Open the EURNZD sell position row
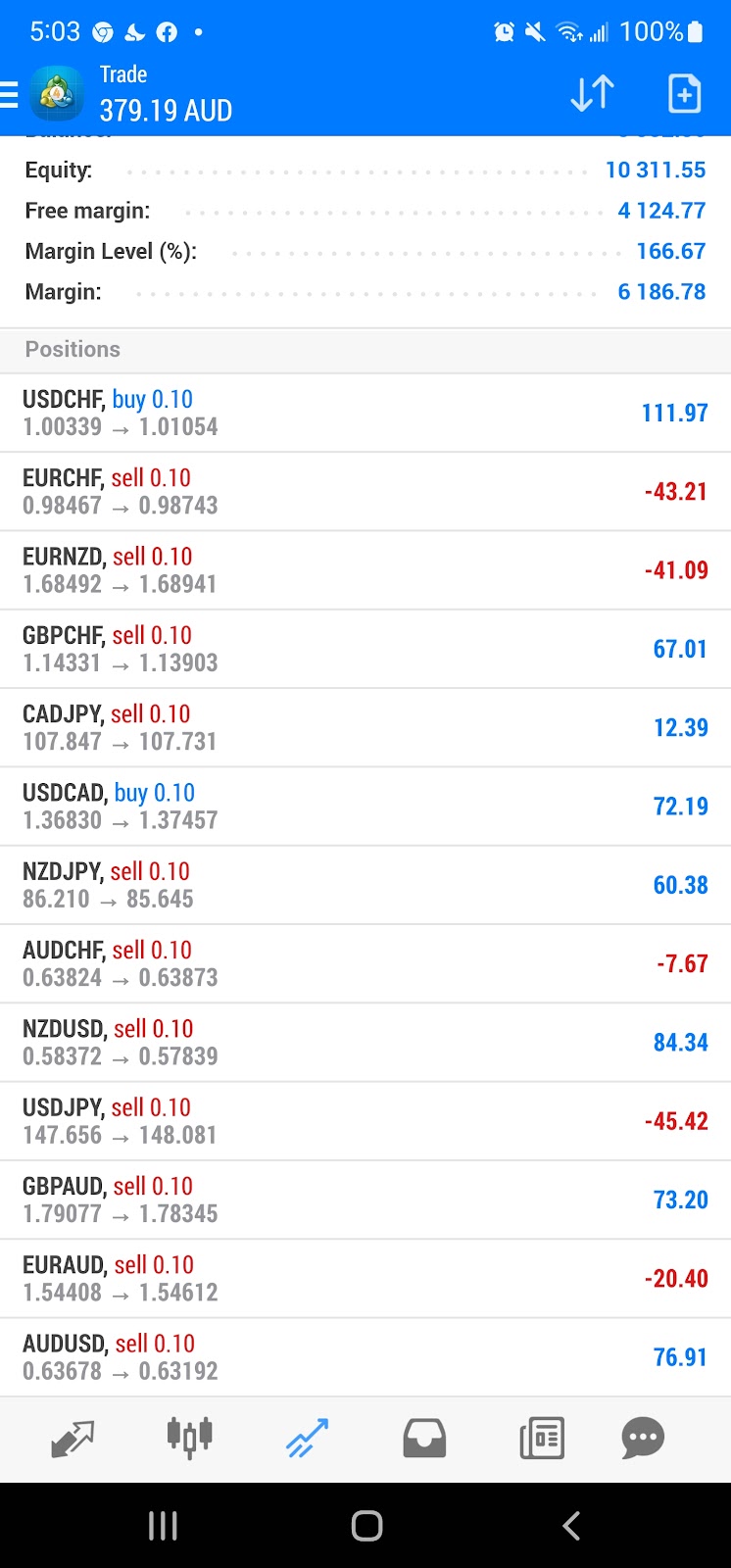Viewport: 731px width, 1568px height. (x=365, y=570)
